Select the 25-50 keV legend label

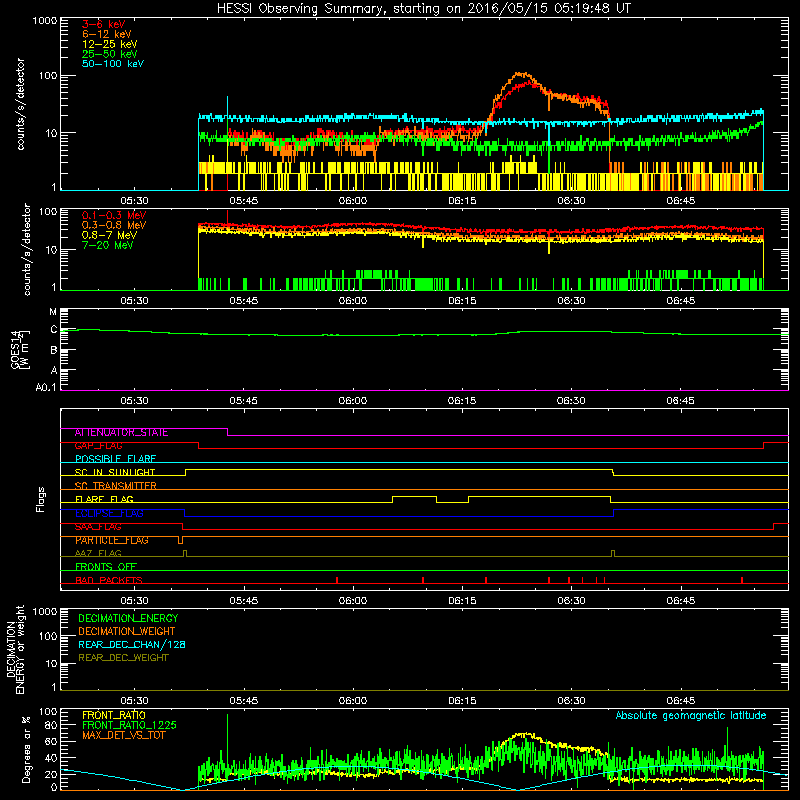point(109,54)
